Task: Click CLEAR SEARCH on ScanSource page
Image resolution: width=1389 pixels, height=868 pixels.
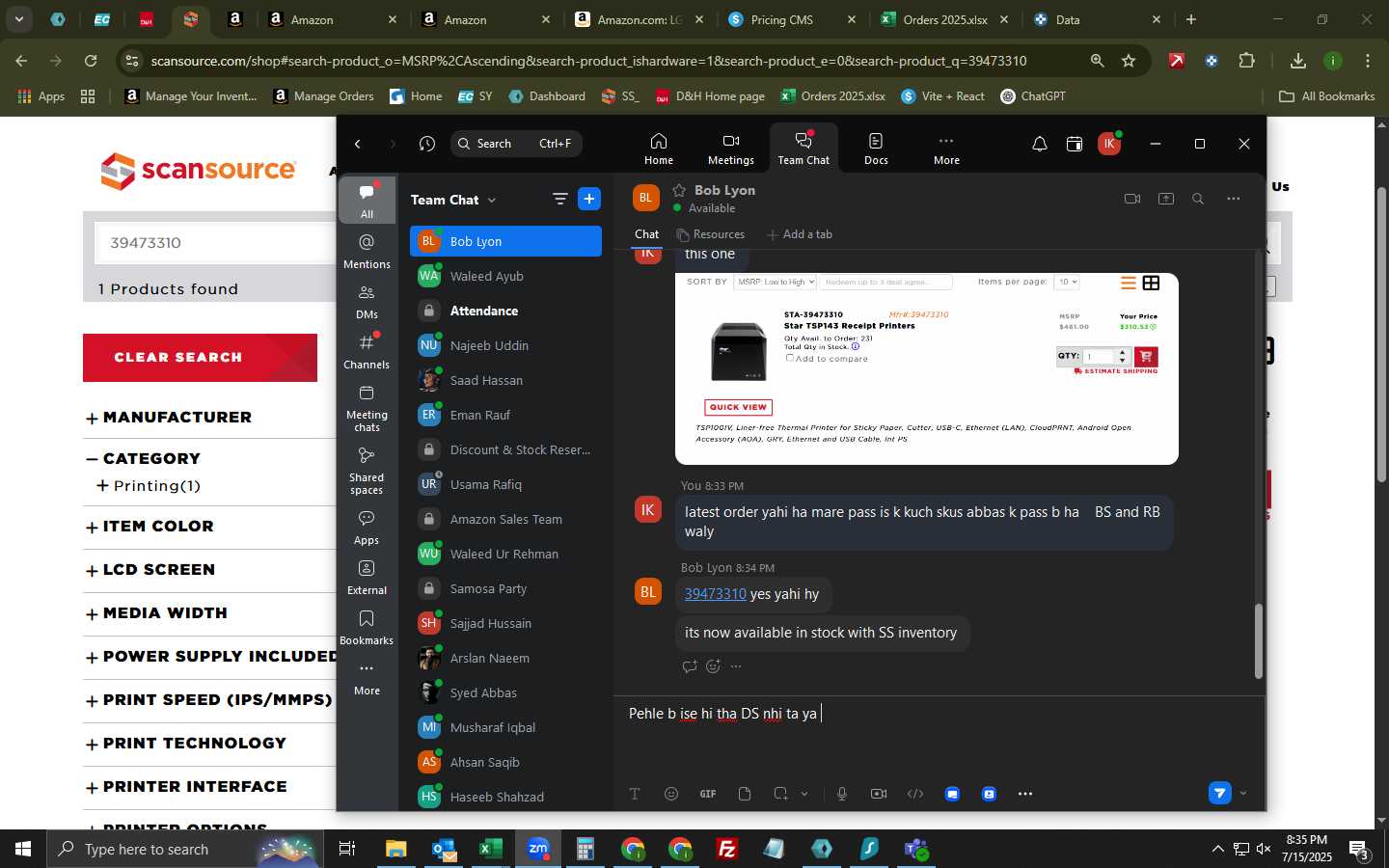Action: click(200, 358)
